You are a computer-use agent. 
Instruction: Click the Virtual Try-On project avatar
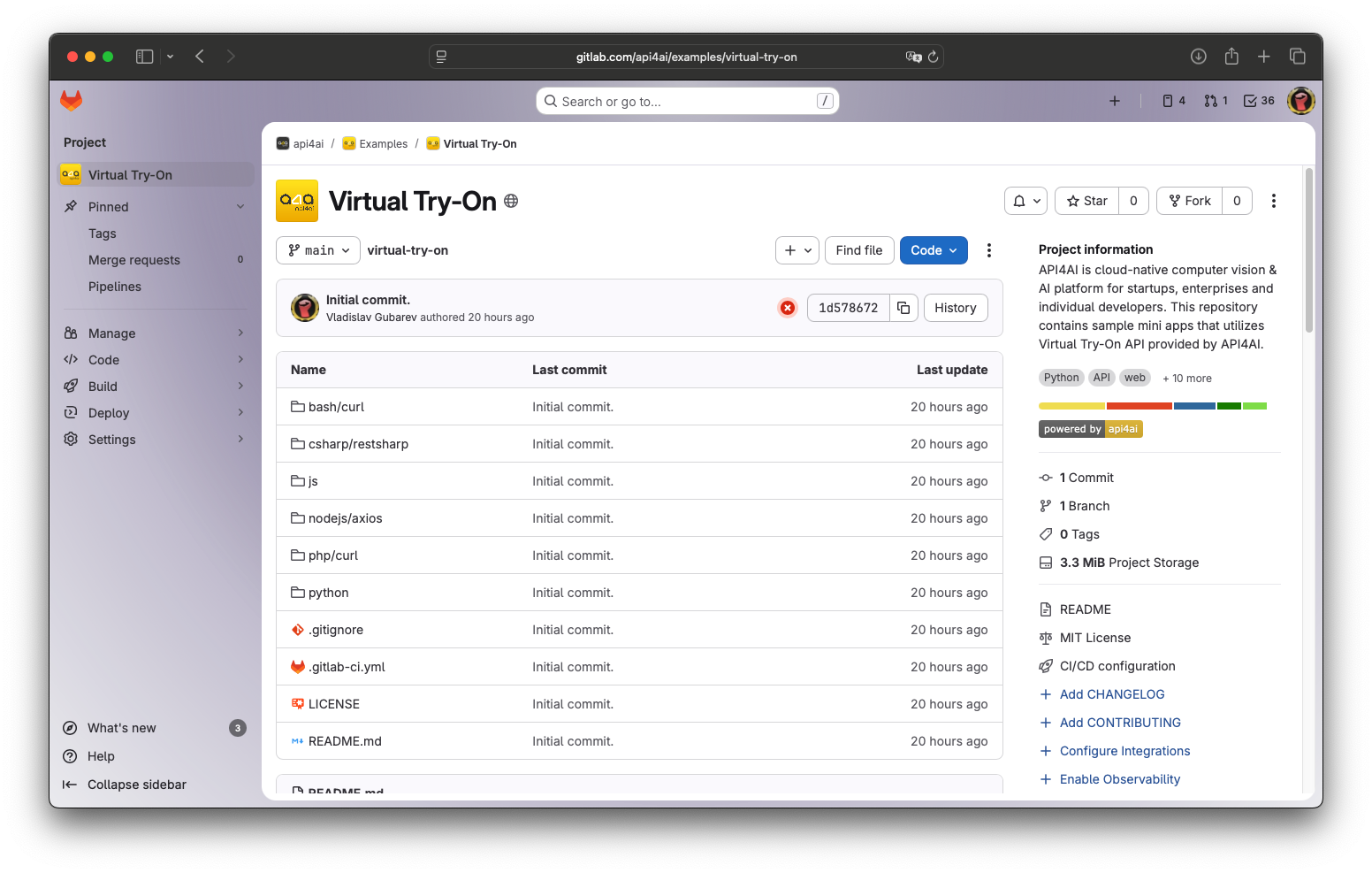coord(297,201)
